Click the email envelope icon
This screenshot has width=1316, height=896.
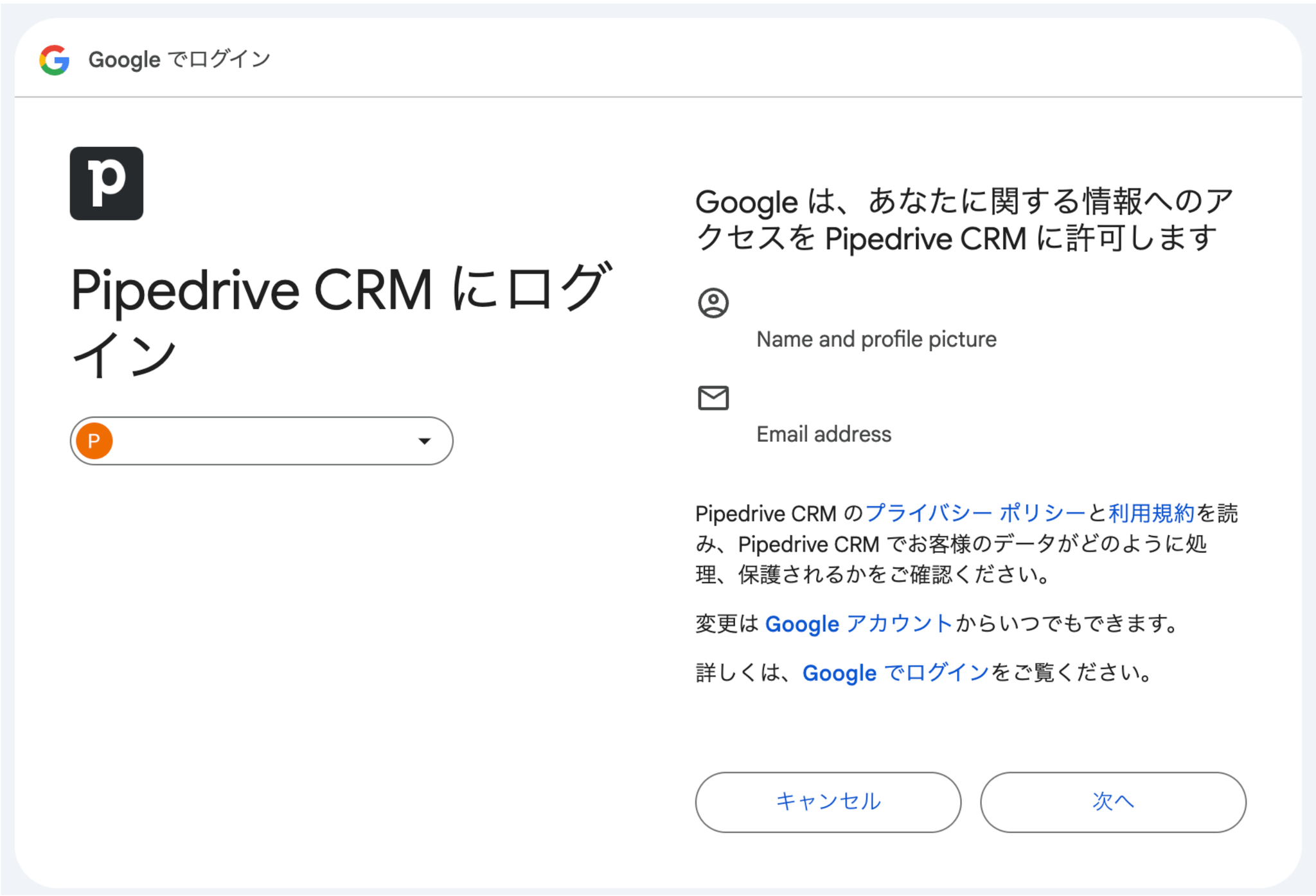point(713,398)
